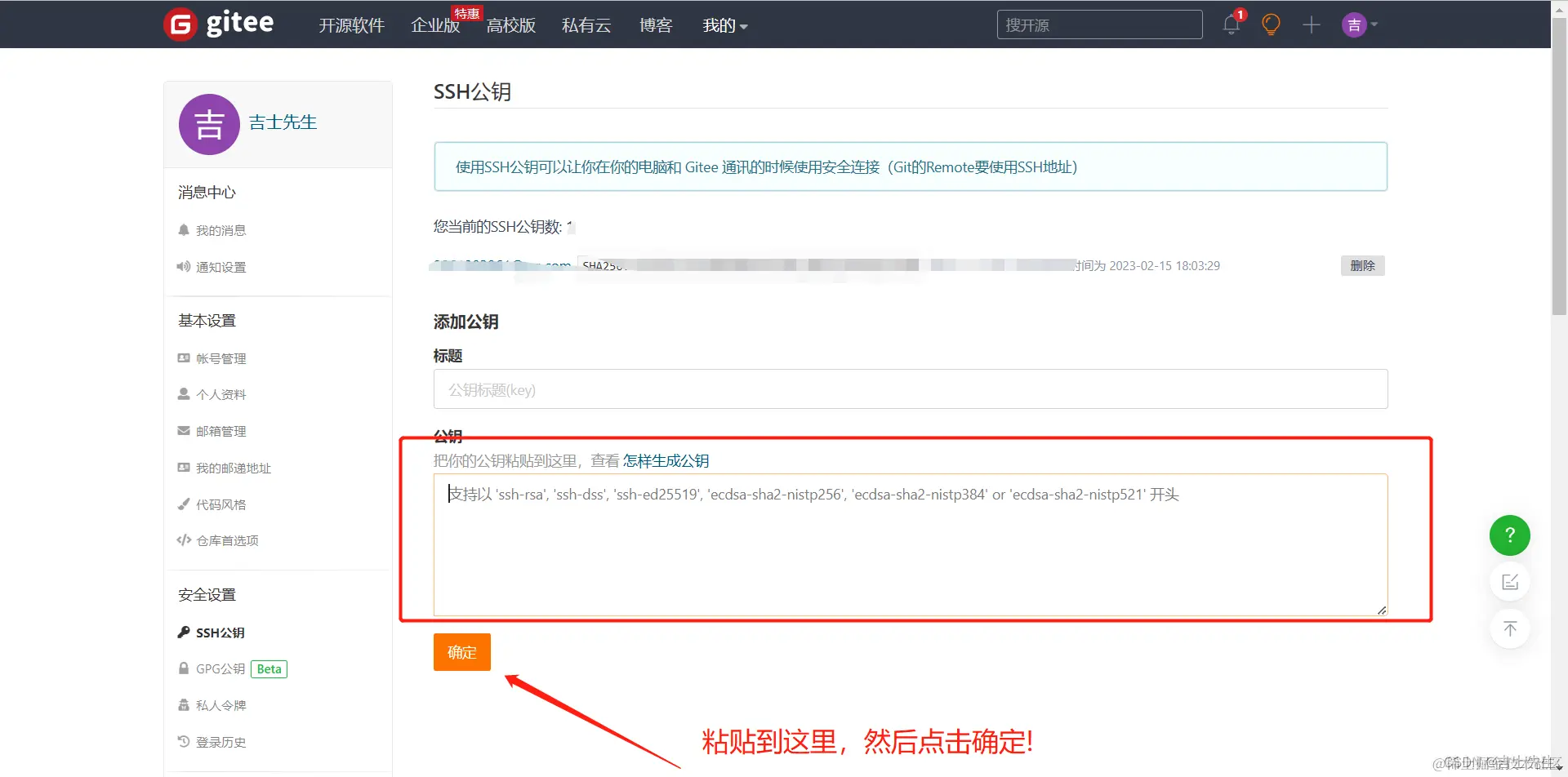
Task: Open the 博客 menu item
Action: 656,25
